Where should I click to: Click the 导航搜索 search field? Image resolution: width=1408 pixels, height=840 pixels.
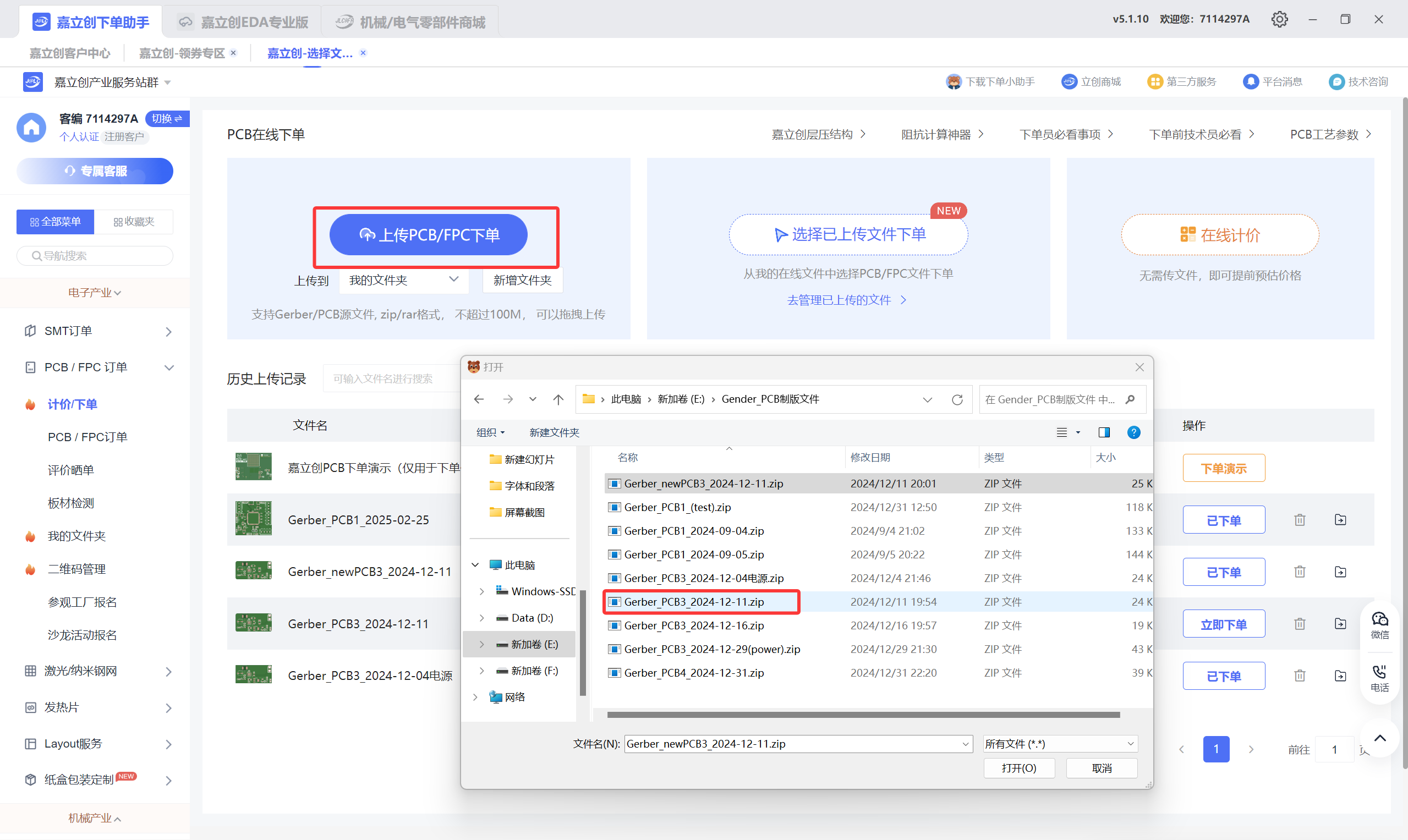95,256
